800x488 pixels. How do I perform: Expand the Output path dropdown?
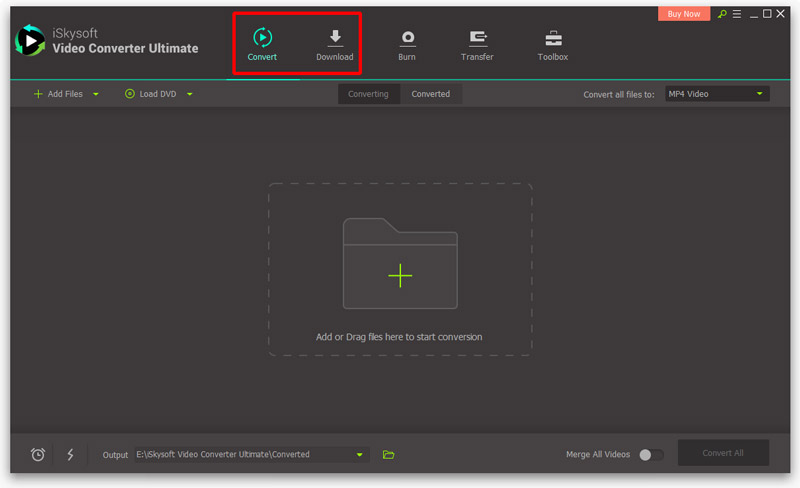point(359,454)
